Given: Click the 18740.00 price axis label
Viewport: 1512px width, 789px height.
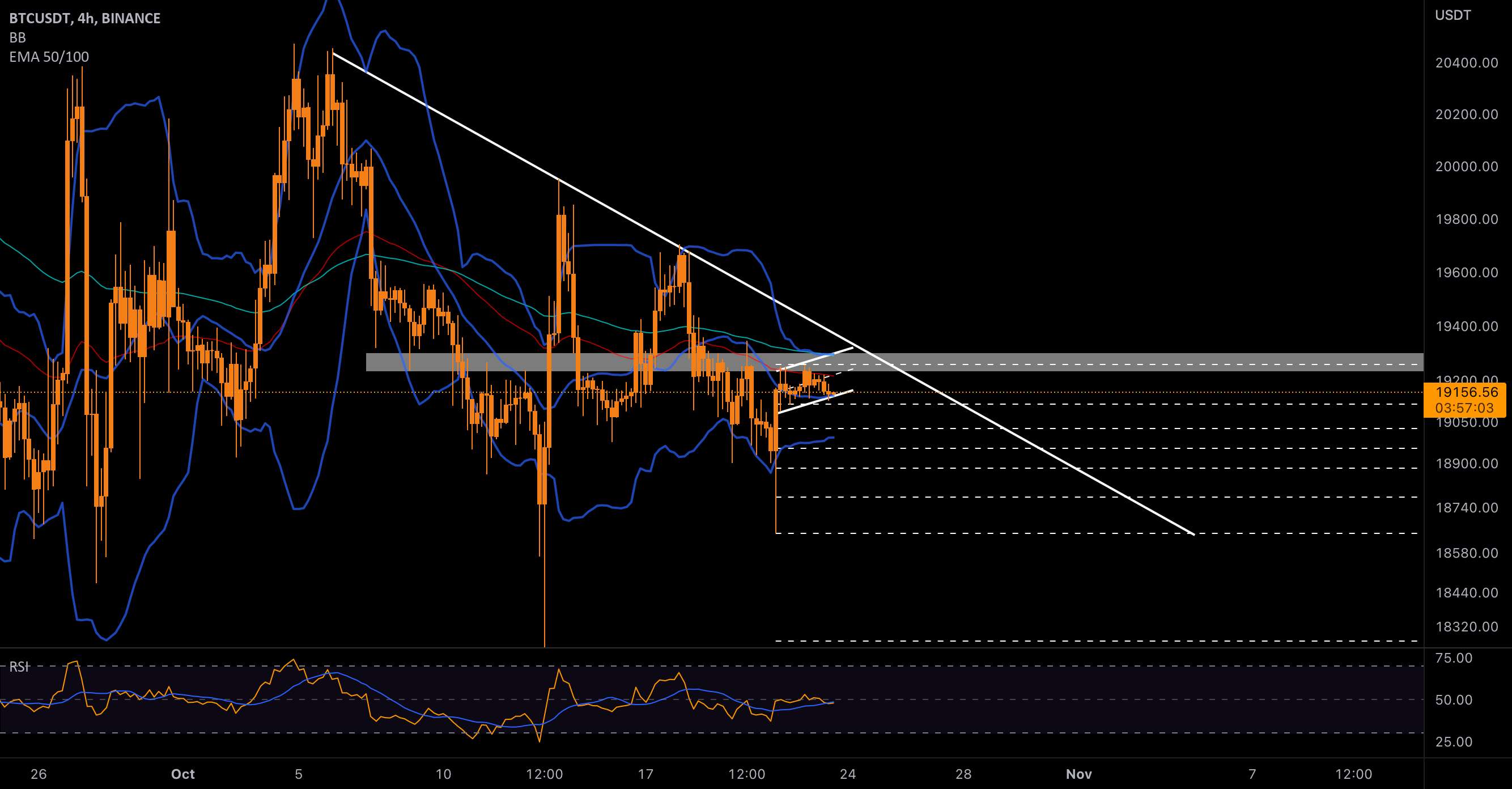Looking at the screenshot, I should pos(1467,508).
